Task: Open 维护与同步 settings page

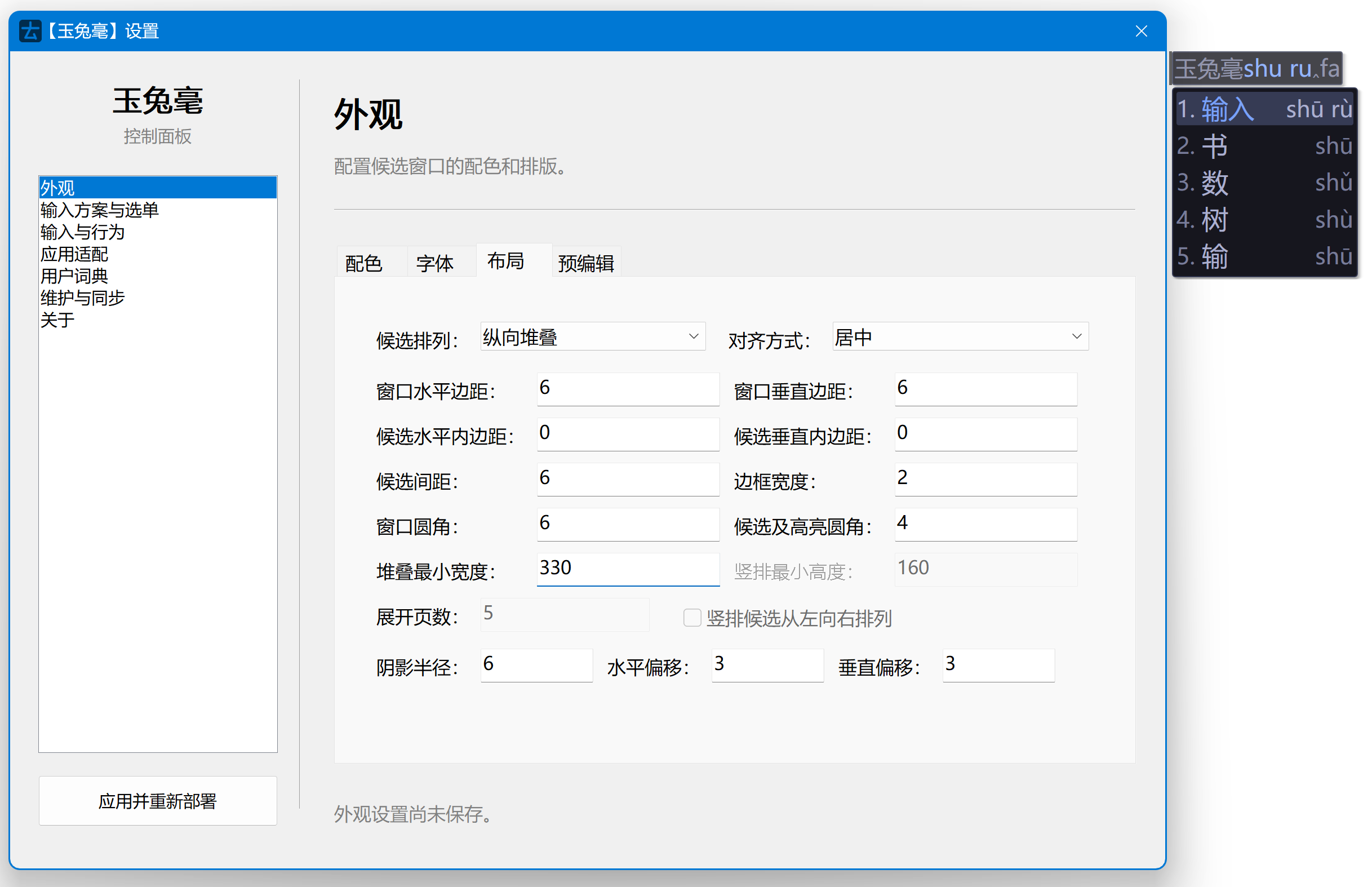Action: point(157,297)
